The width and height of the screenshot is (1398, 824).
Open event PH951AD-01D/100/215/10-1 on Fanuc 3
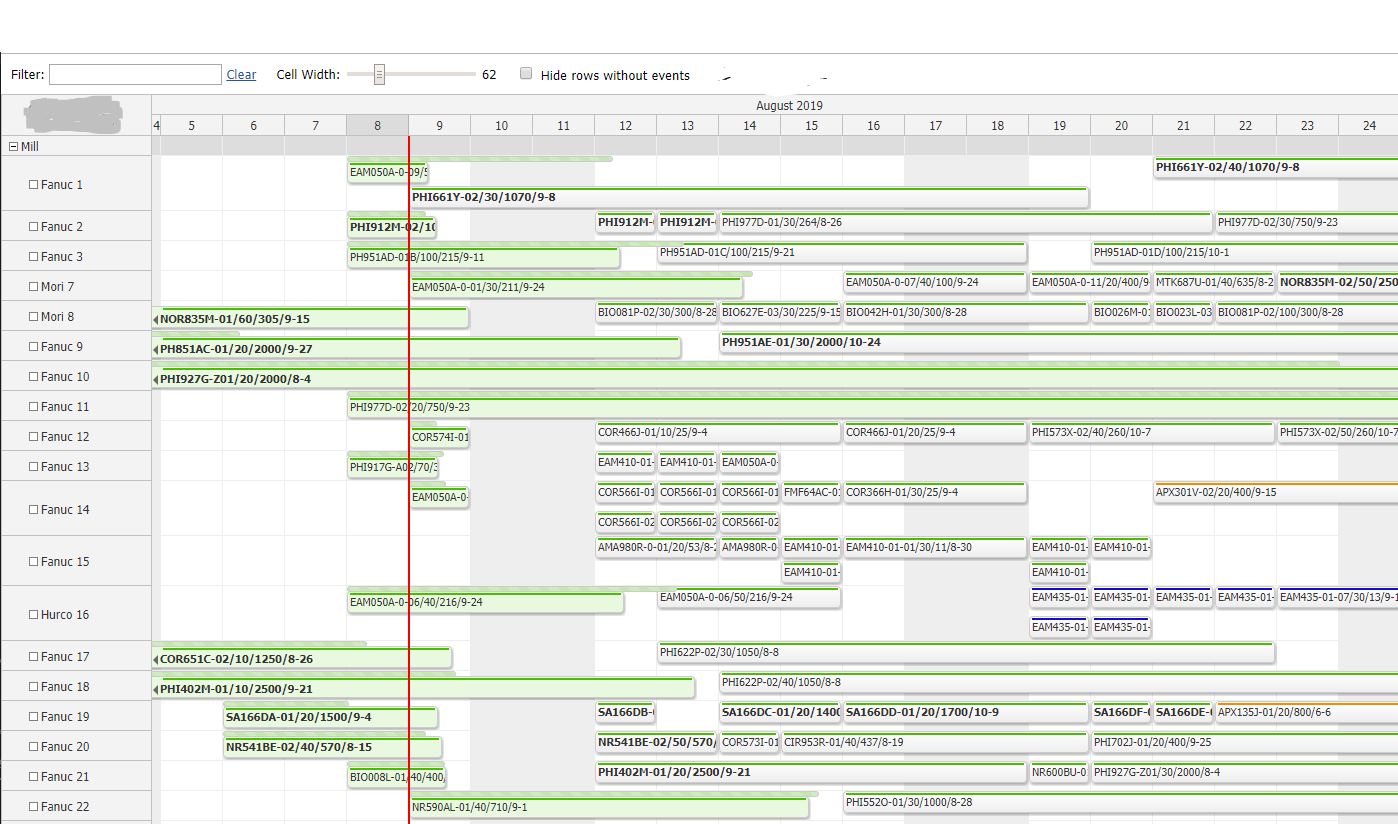[1245, 253]
